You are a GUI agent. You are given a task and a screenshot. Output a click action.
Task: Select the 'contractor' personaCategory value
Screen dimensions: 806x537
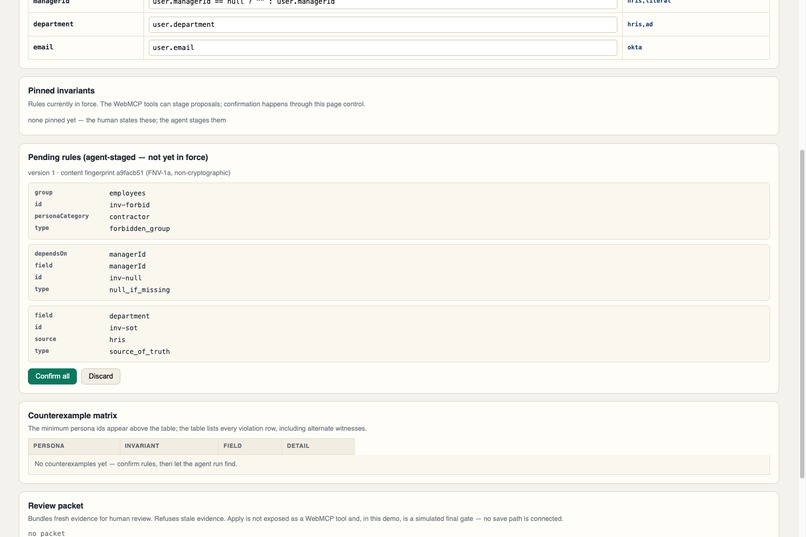[x=130, y=216]
